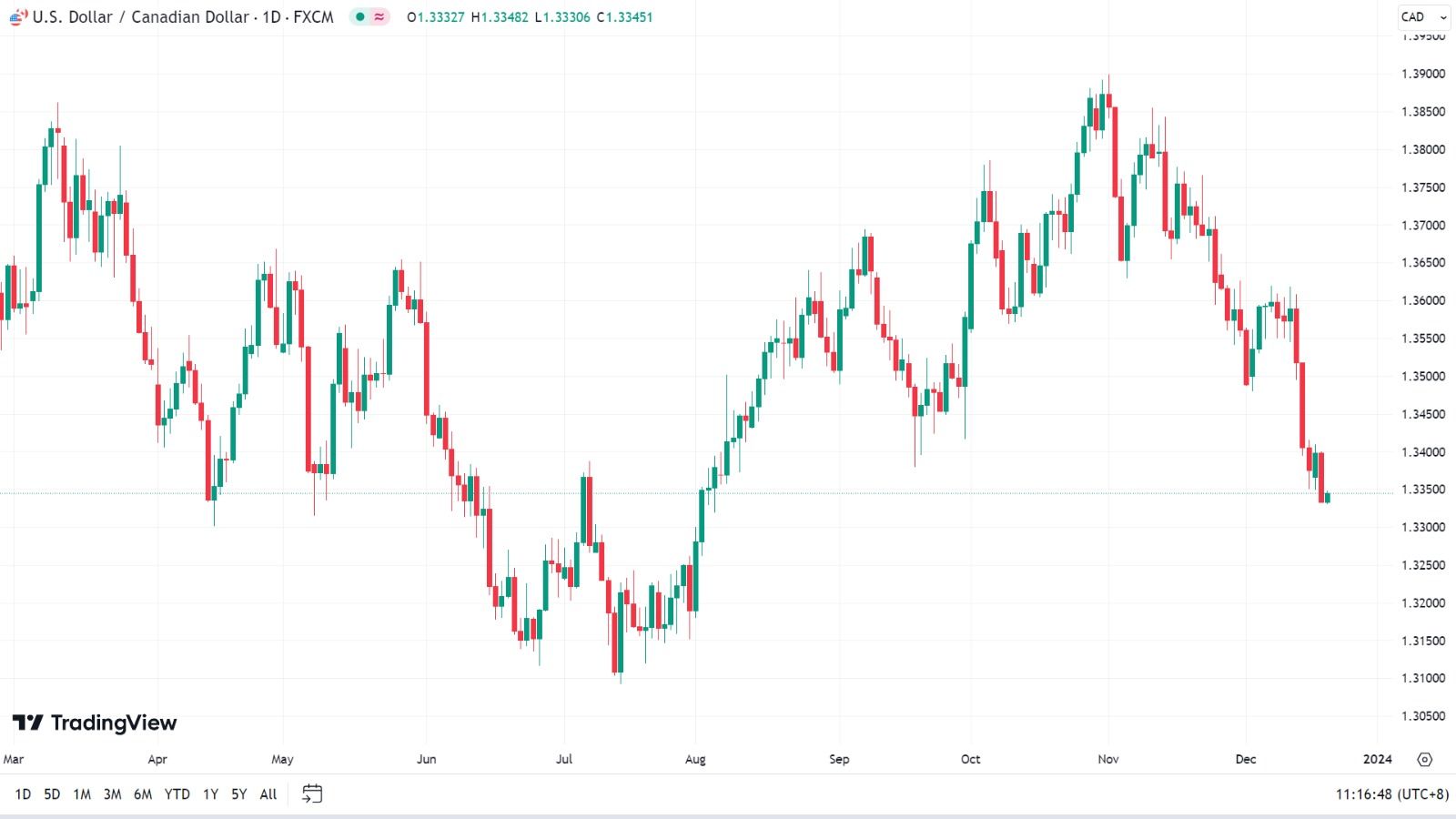Image resolution: width=1456 pixels, height=819 pixels.
Task: Click the open value O1.33327
Action: pyautogui.click(x=436, y=17)
